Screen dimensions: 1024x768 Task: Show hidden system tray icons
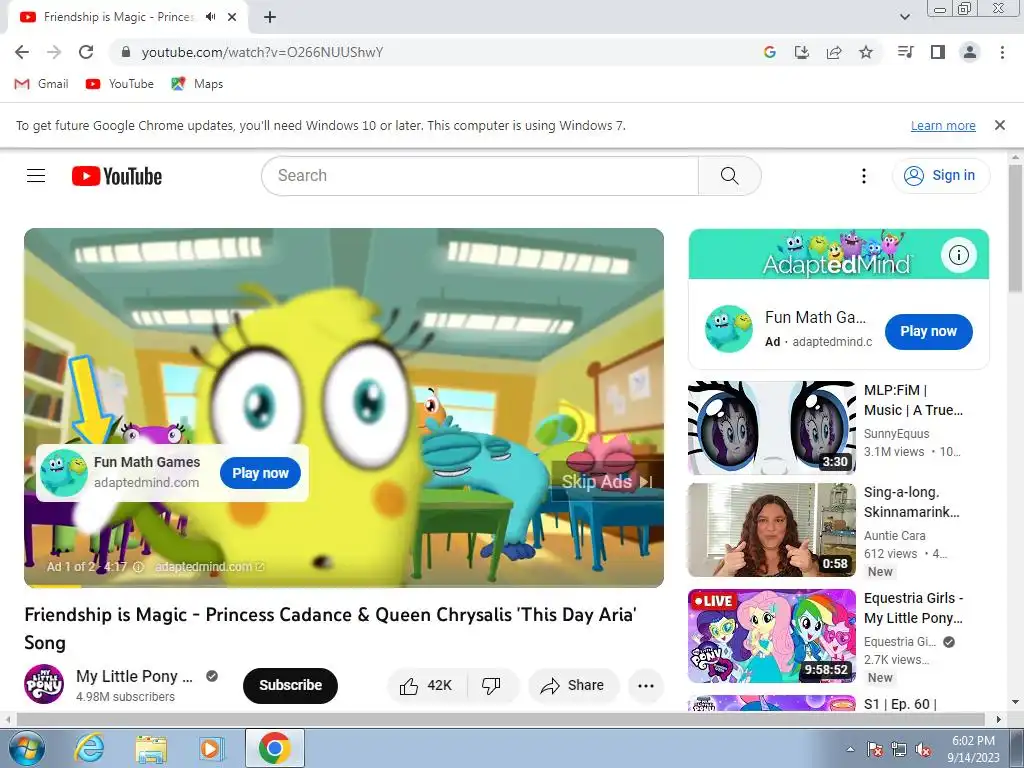(x=850, y=750)
